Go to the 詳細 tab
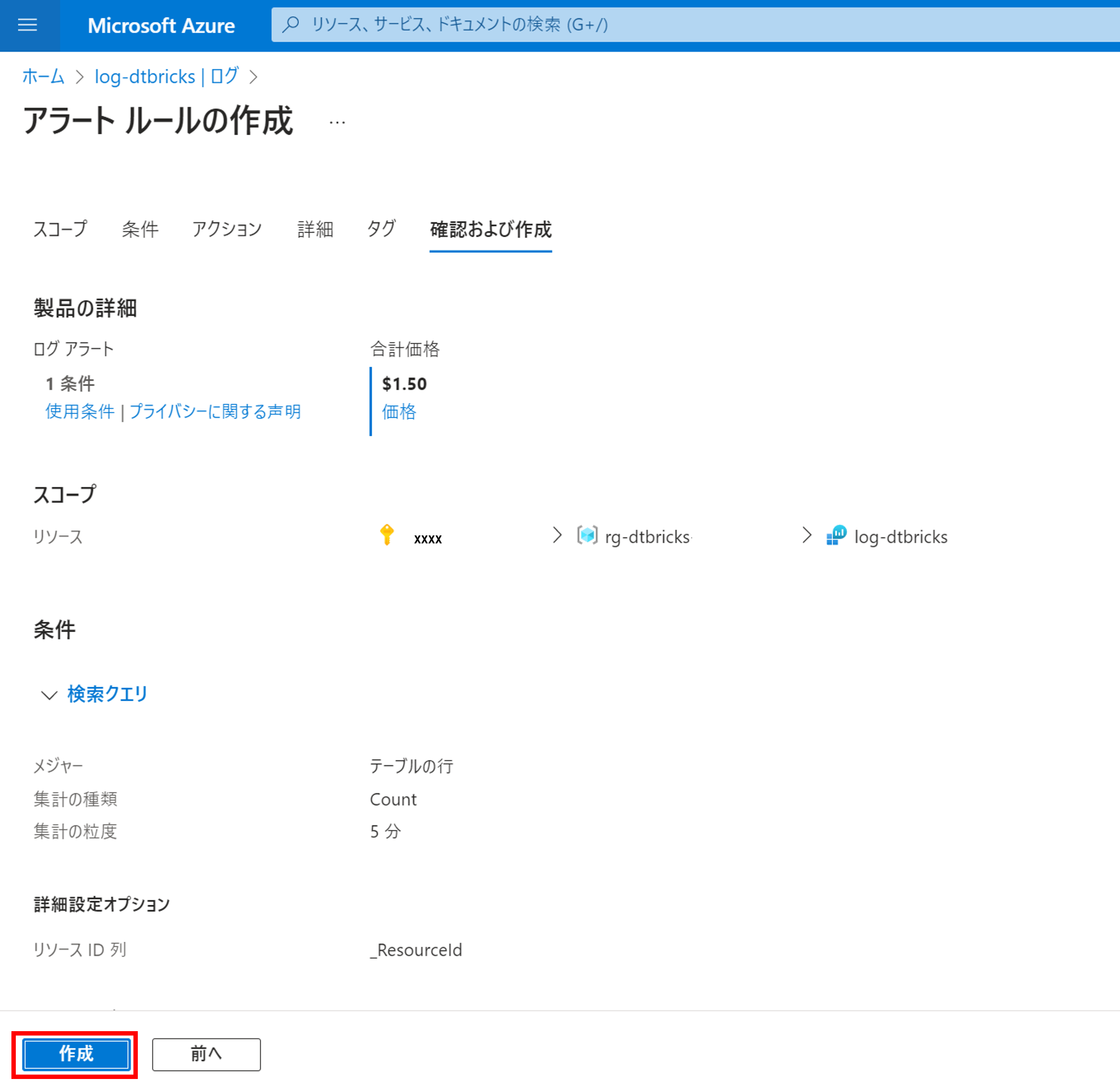 (x=315, y=229)
